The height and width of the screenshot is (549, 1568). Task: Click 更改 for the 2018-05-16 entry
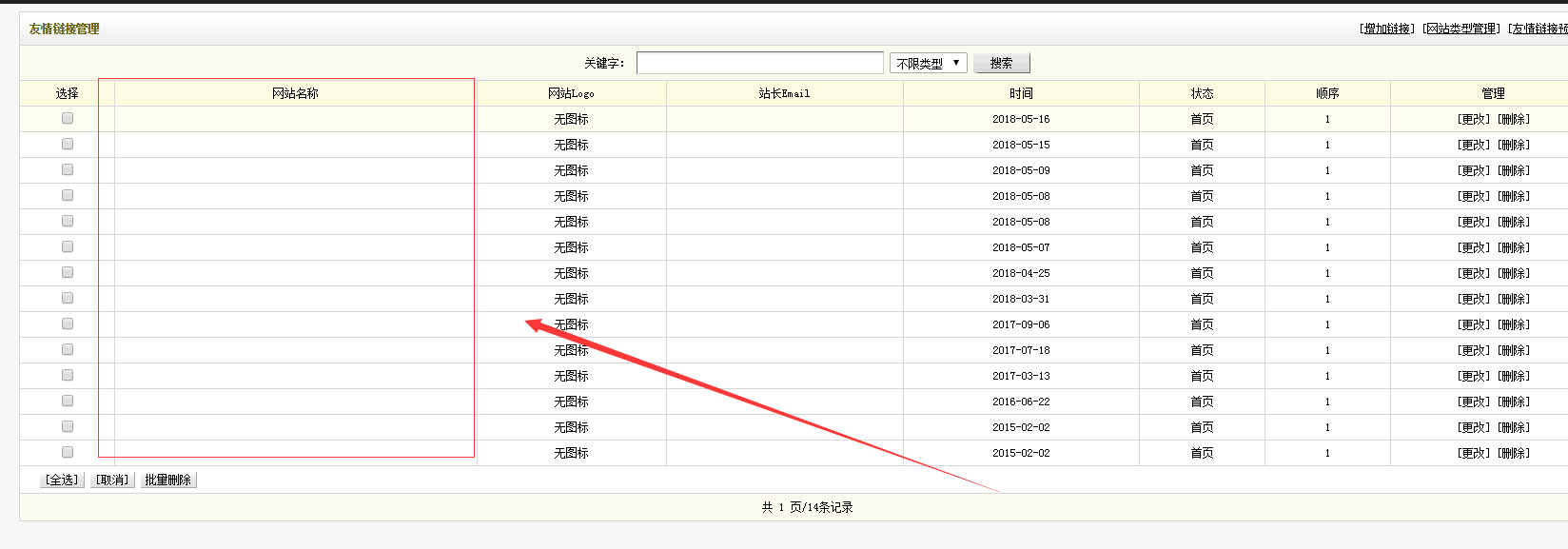click(1474, 120)
